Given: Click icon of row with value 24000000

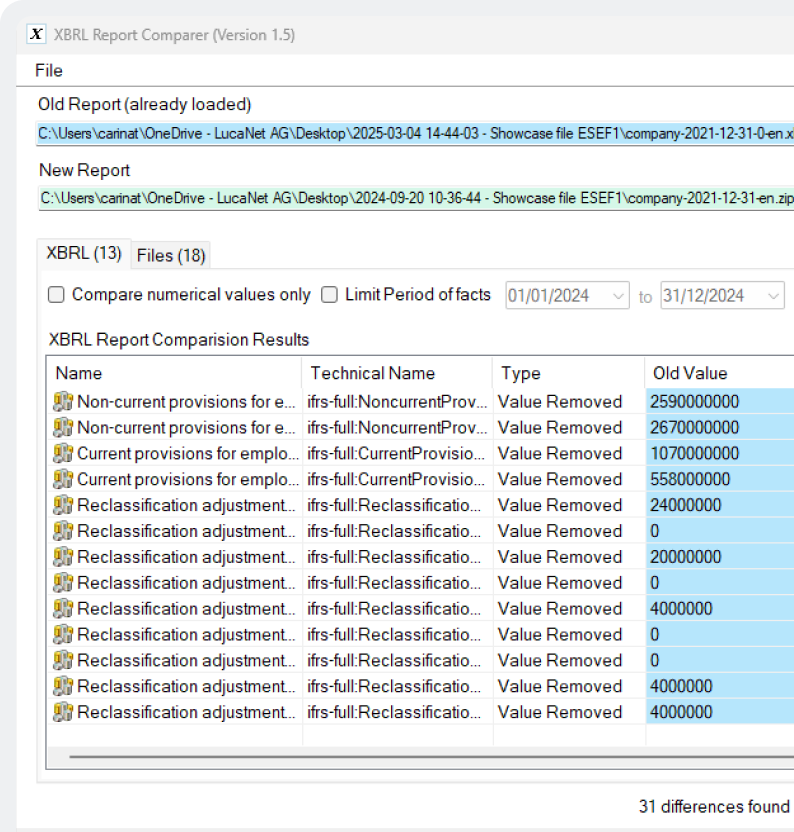Looking at the screenshot, I should (x=63, y=506).
